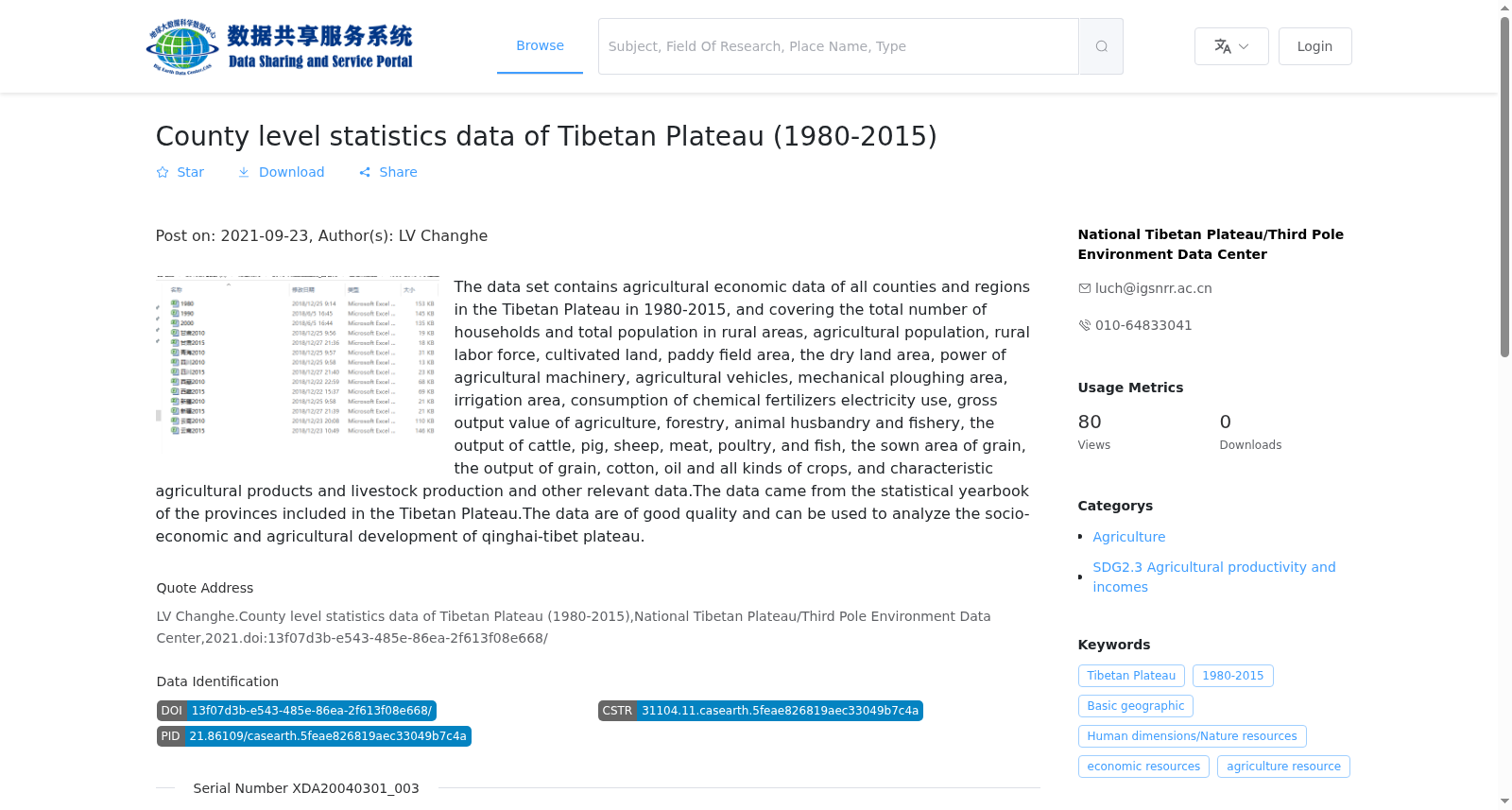Click the email icon beside luch@igsnrr.ac.cn
The image size is (1512, 810).
click(x=1084, y=288)
